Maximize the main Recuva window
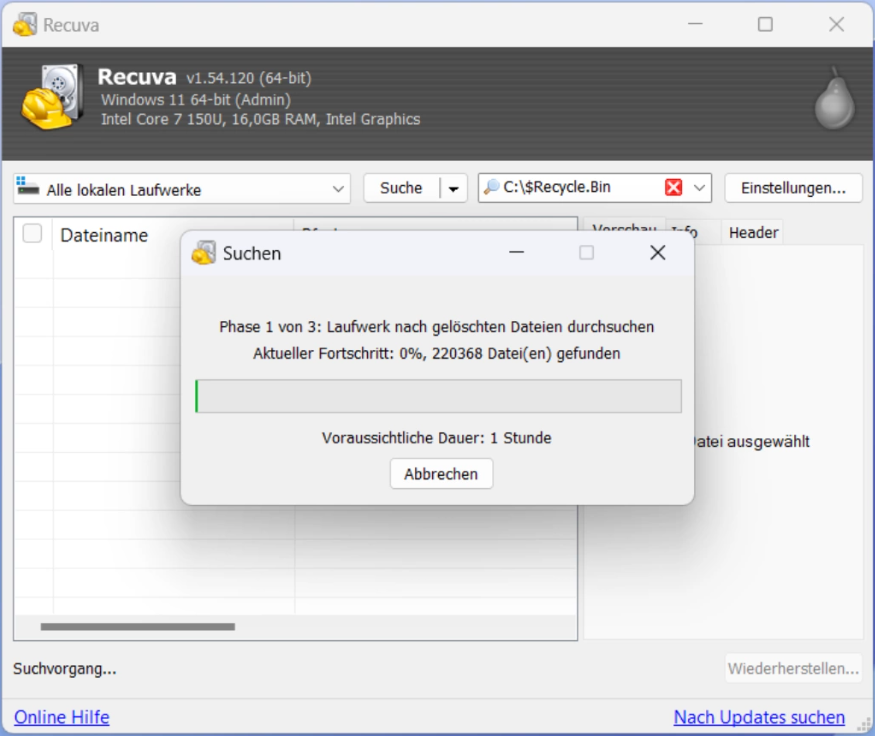This screenshot has width=875, height=736. [765, 24]
